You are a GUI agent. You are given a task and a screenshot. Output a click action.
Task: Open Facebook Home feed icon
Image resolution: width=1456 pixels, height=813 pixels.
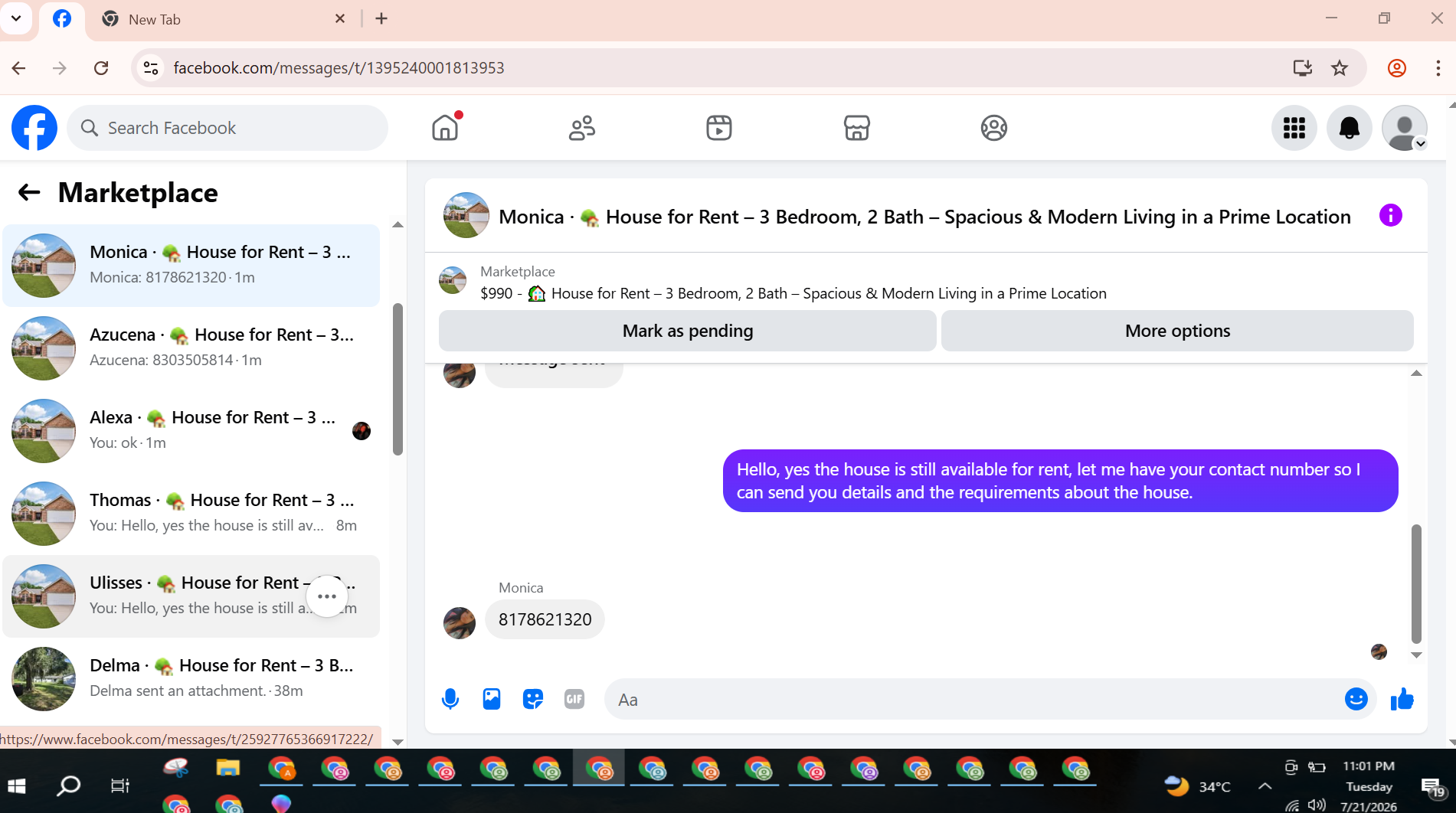[x=445, y=128]
